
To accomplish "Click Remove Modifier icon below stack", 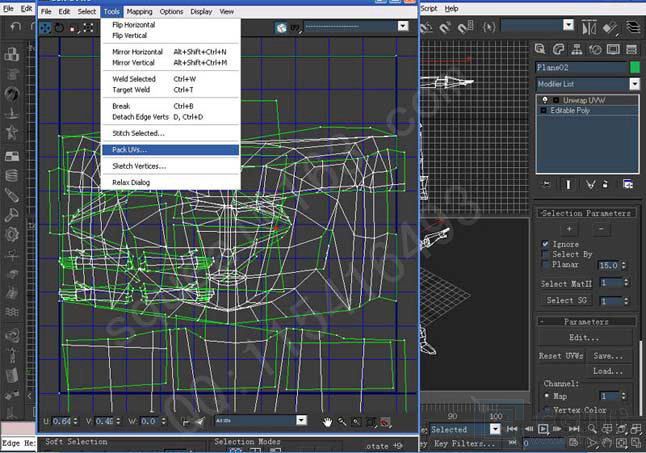I will [x=605, y=184].
